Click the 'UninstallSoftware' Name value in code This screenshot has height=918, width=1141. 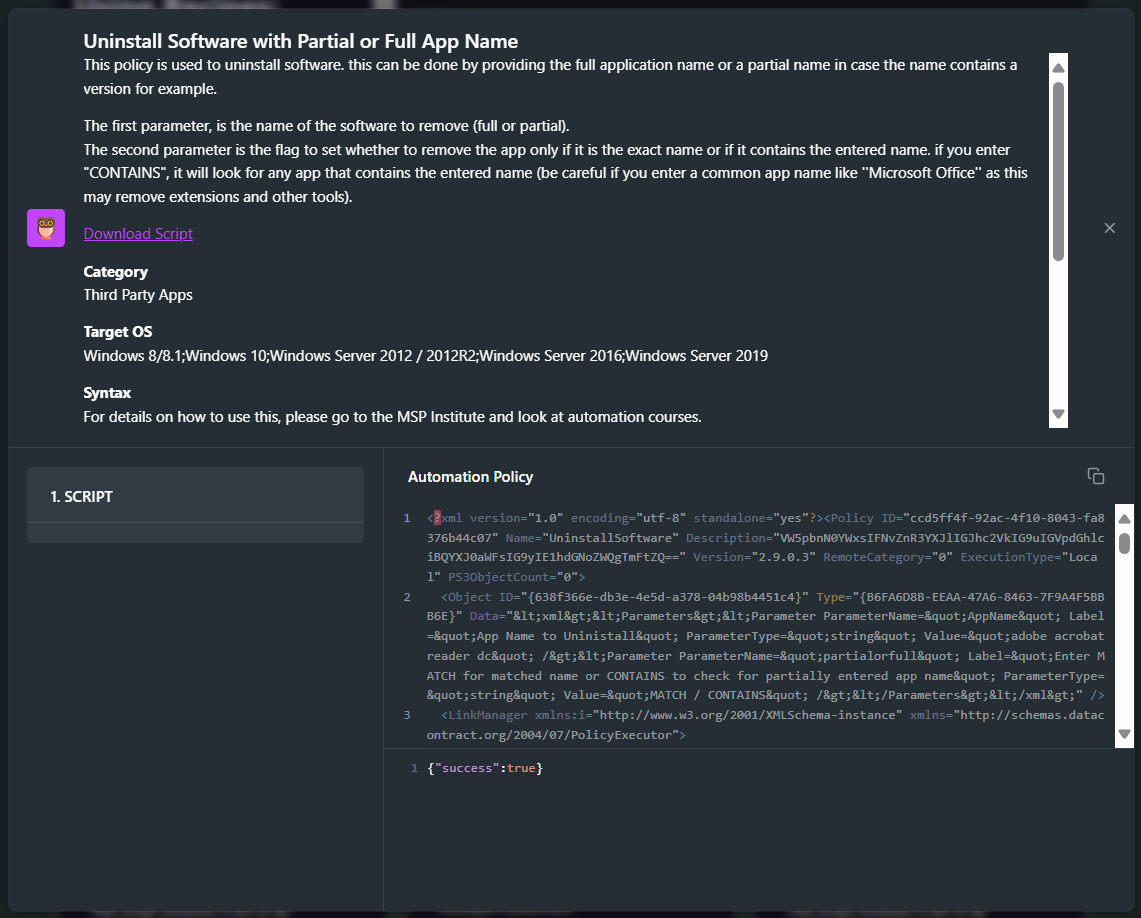tap(610, 538)
